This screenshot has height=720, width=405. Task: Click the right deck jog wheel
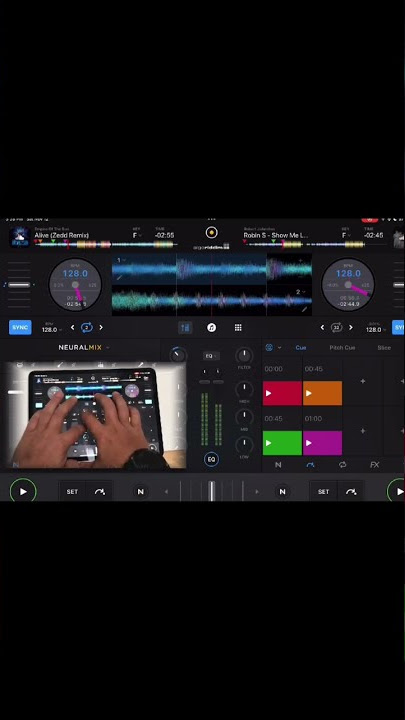[348, 284]
